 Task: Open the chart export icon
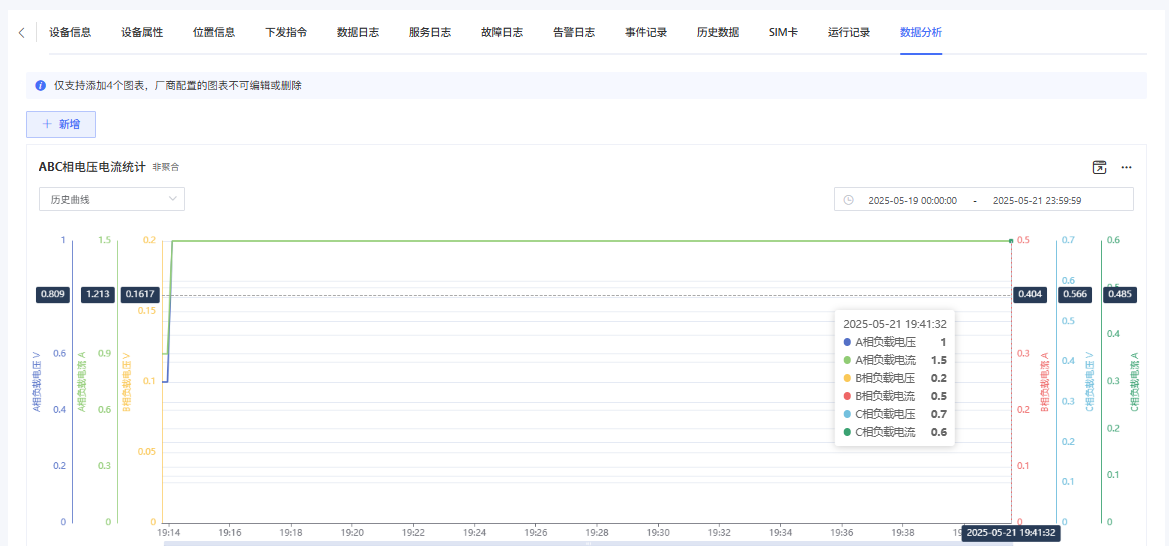pos(1099,167)
